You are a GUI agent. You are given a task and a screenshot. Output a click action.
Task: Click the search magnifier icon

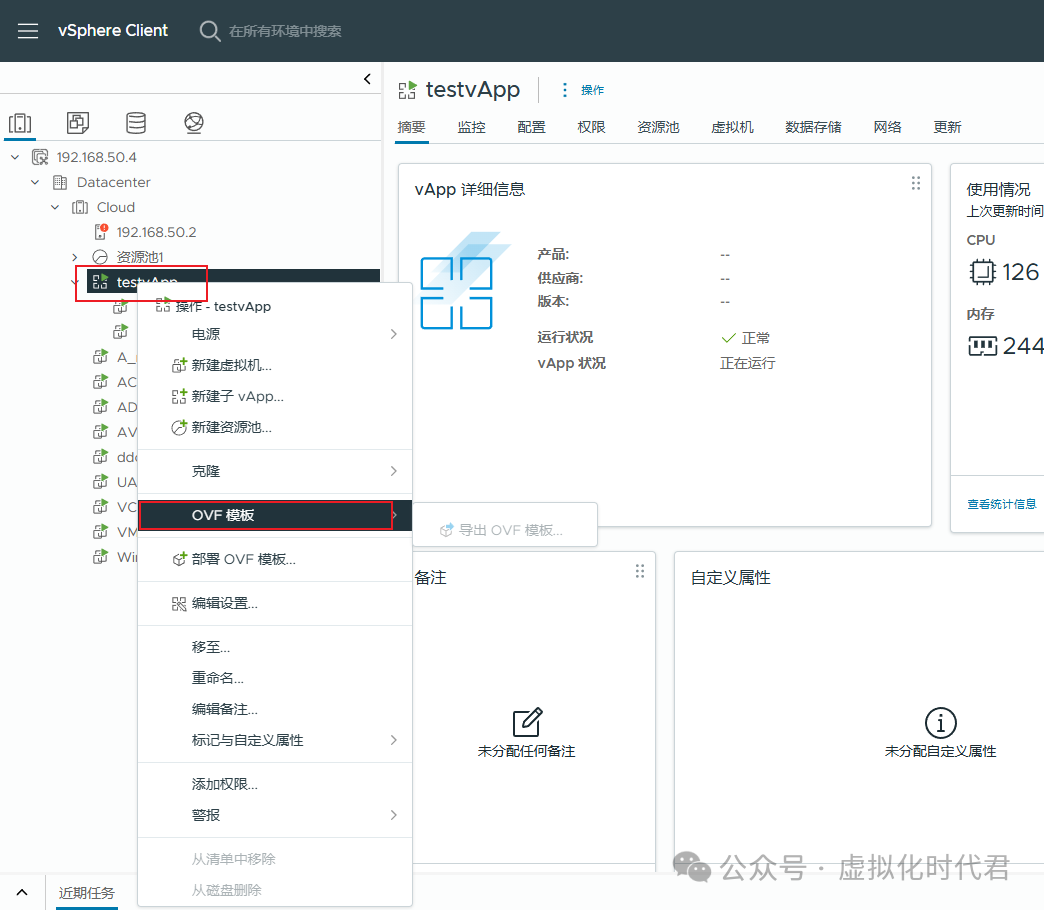pyautogui.click(x=210, y=31)
